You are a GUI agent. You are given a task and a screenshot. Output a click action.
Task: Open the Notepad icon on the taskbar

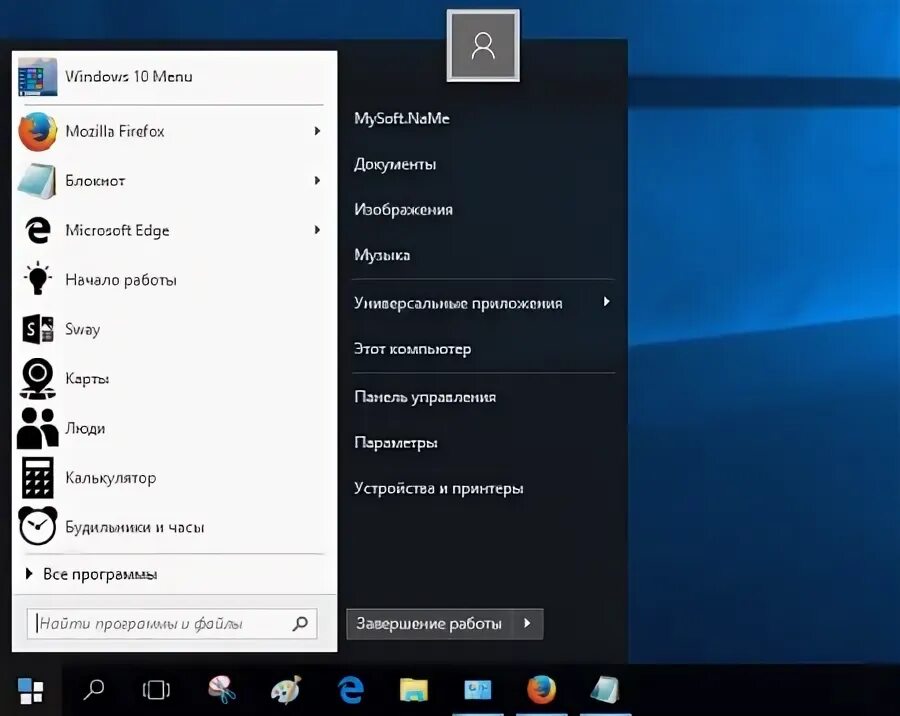pos(605,690)
